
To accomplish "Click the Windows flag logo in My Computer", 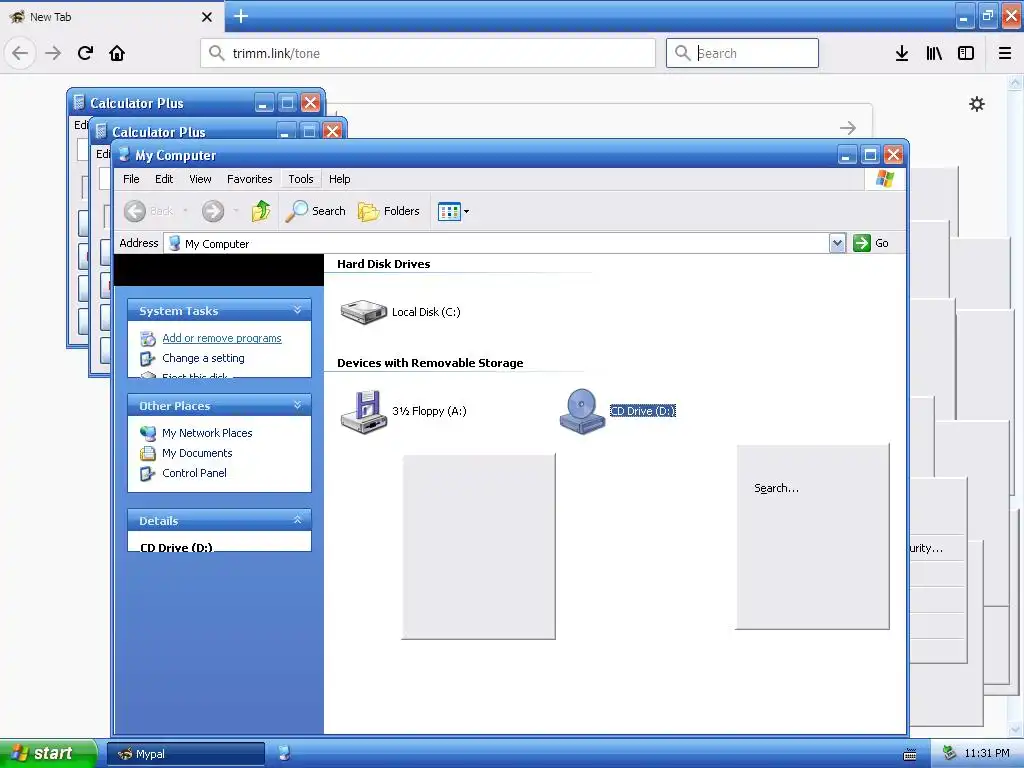I will tap(885, 179).
